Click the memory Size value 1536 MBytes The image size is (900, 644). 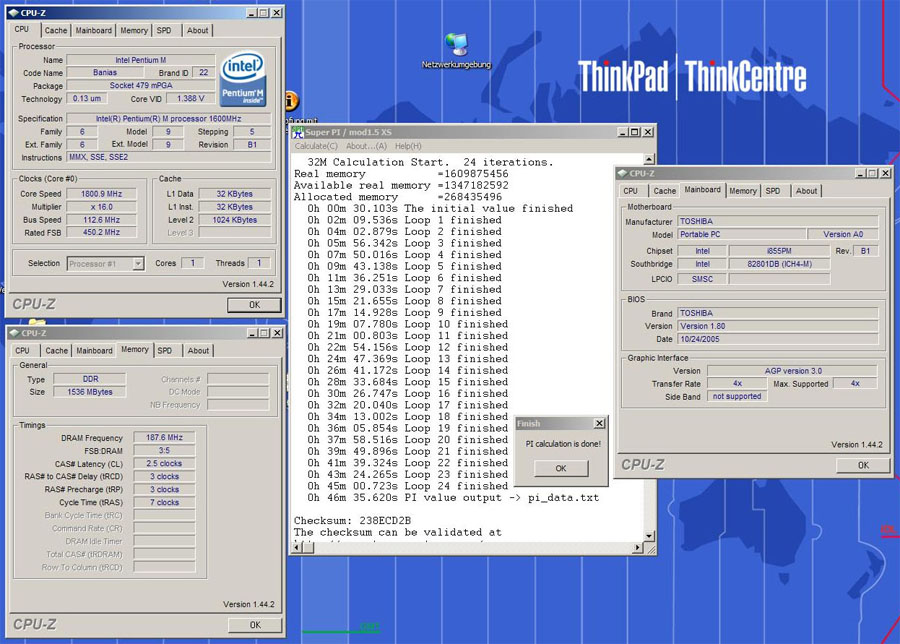click(x=90, y=392)
